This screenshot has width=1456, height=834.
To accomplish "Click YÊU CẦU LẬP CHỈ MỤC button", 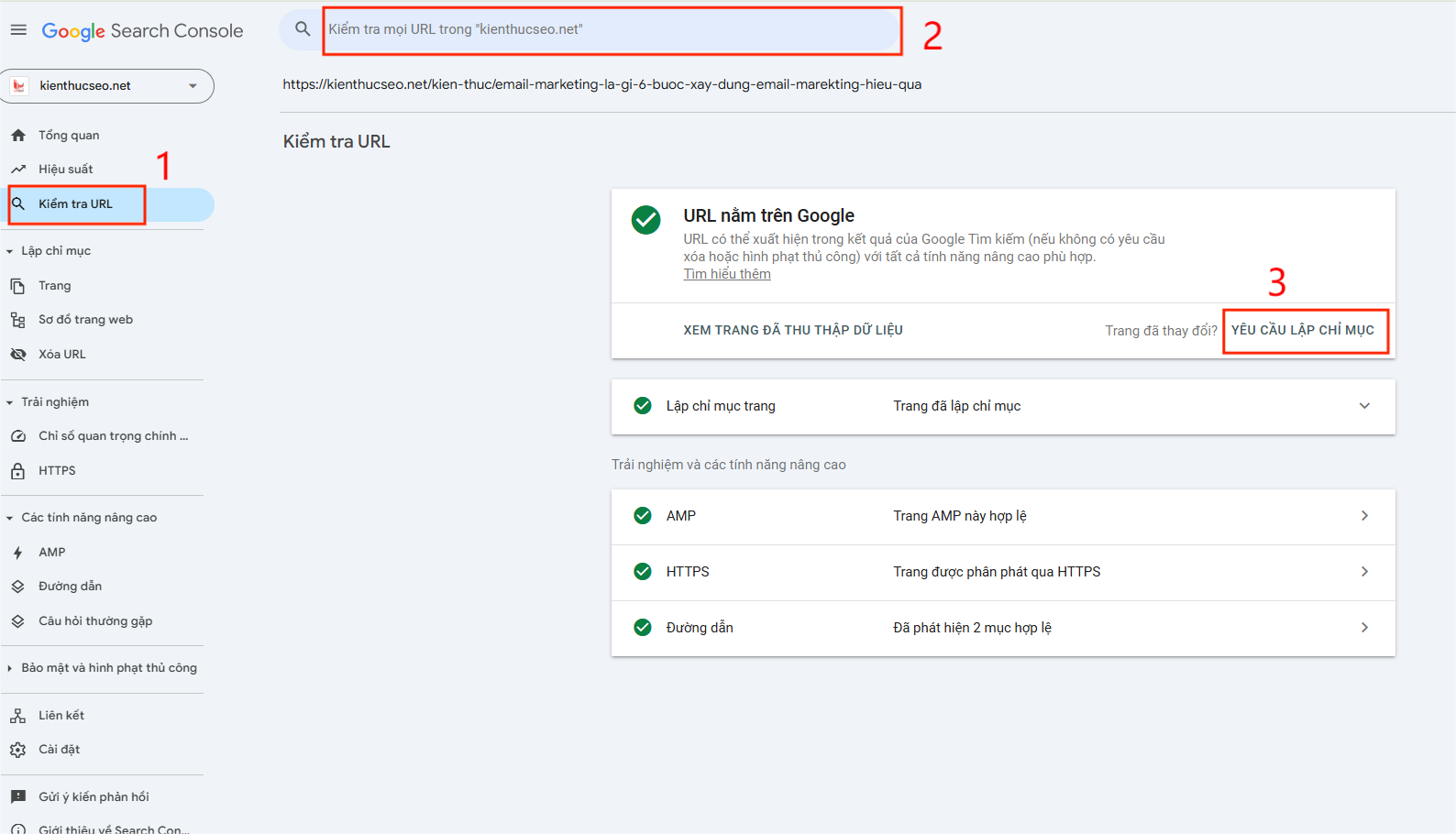I will (1303, 330).
